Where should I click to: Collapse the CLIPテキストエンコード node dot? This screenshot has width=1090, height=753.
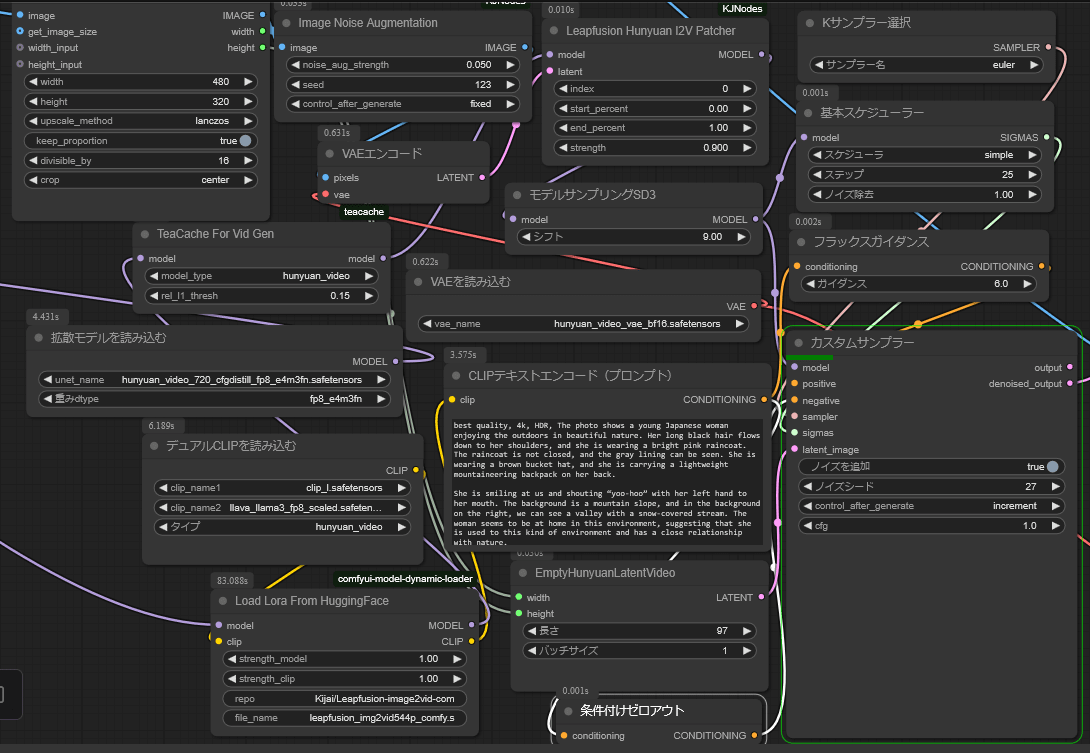(457, 375)
